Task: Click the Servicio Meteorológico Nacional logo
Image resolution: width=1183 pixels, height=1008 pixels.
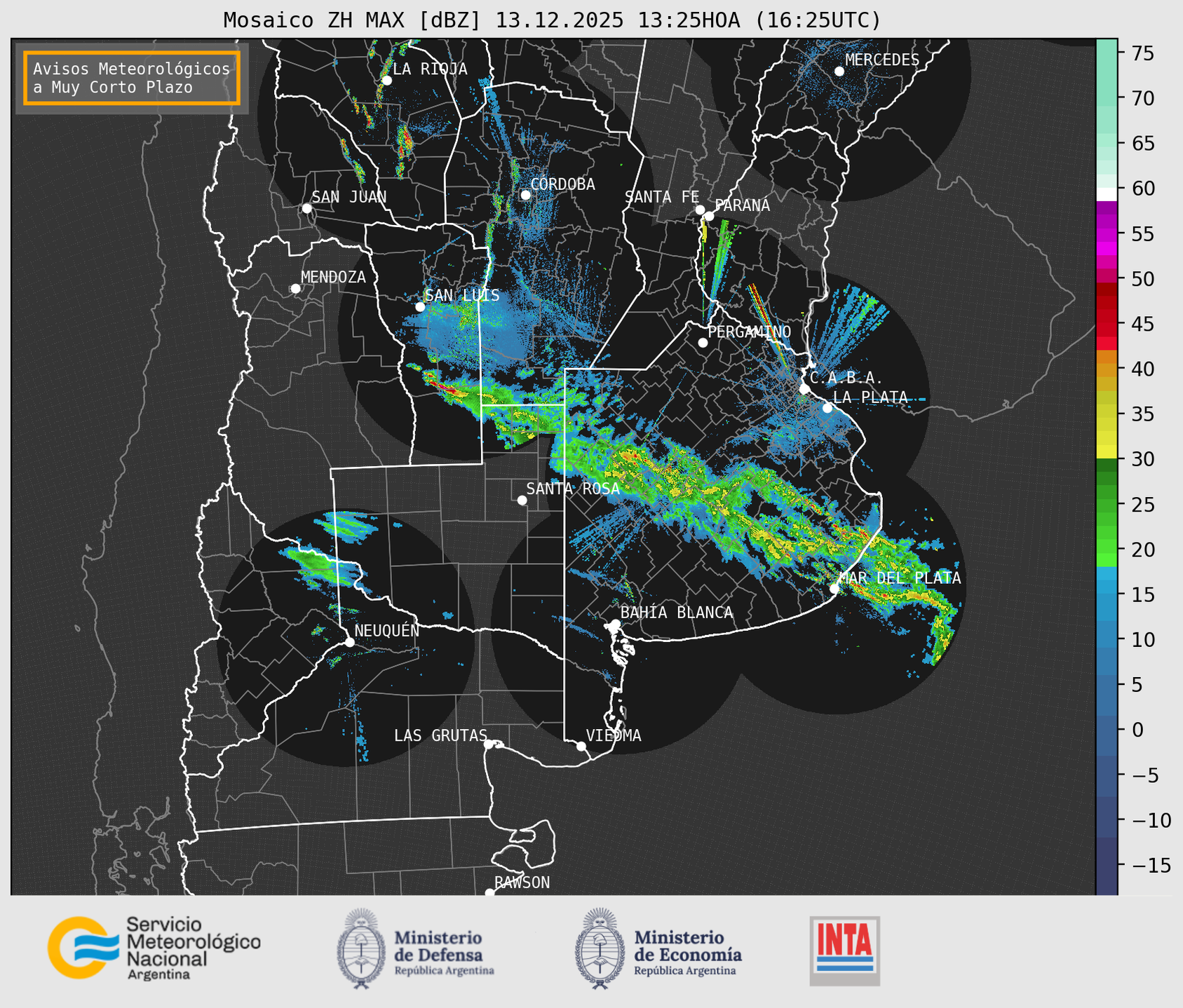Action: (82, 947)
